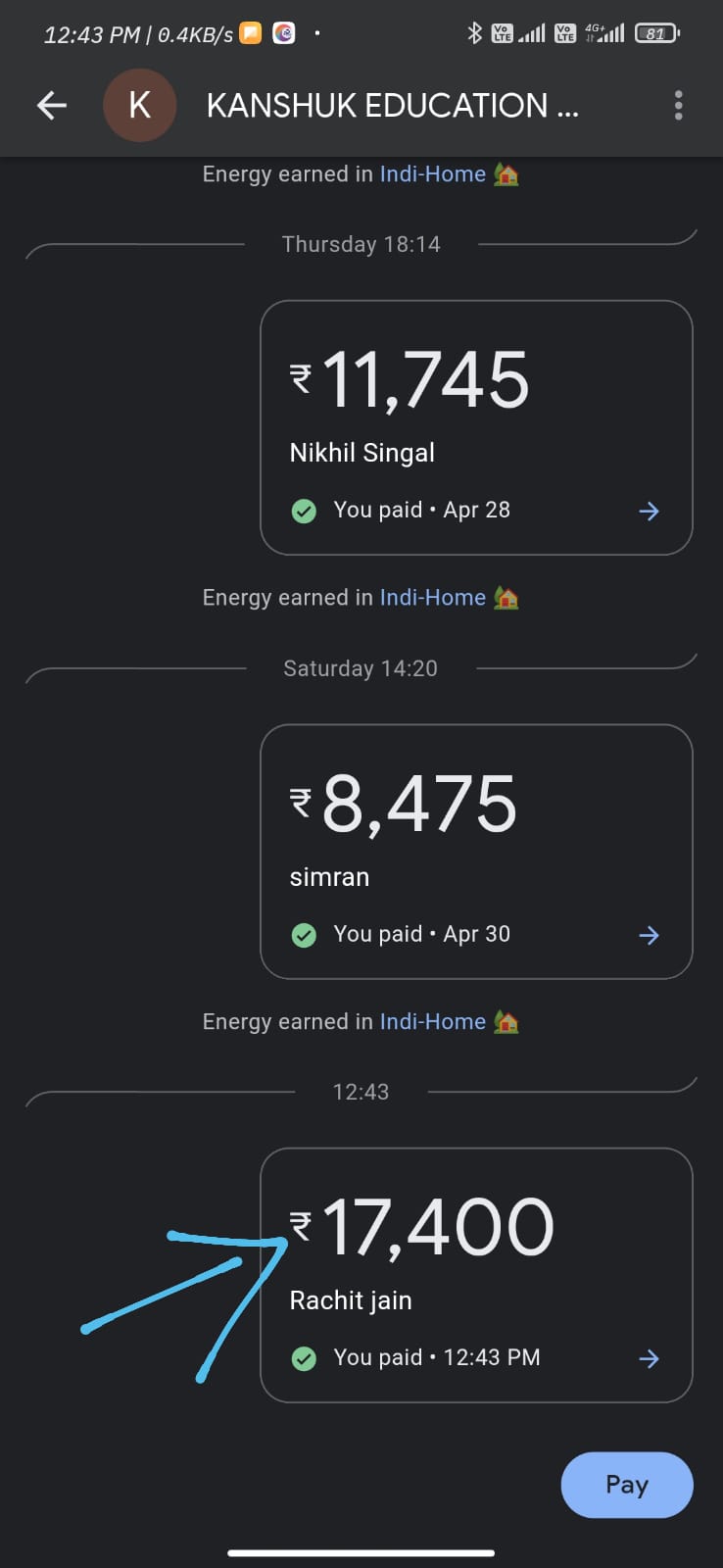
Task: Open arrow on ₹11,745 payment card
Action: tap(649, 511)
